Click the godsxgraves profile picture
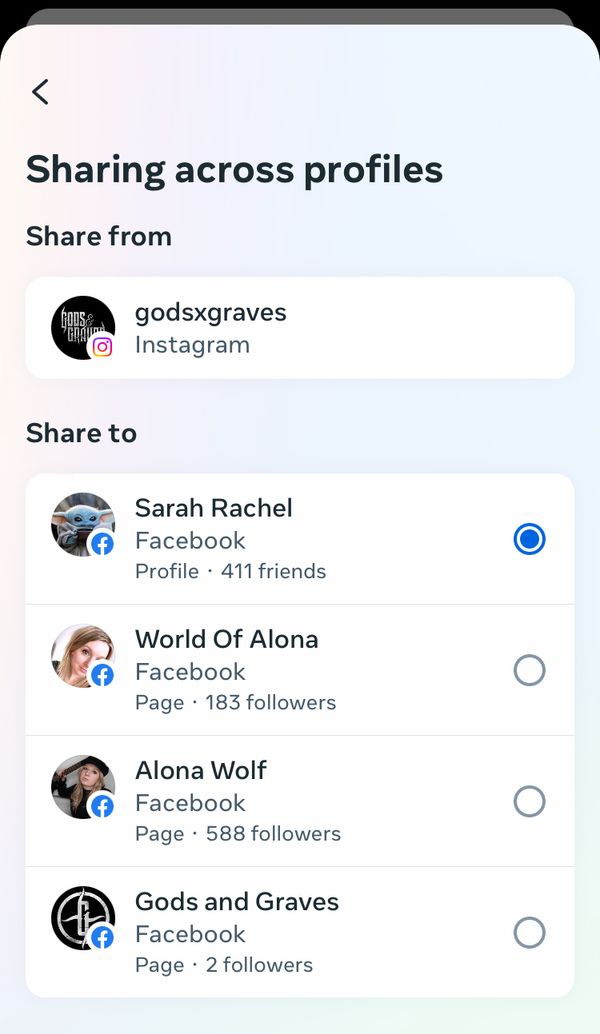Viewport: 600px width, 1034px height. tap(83, 327)
